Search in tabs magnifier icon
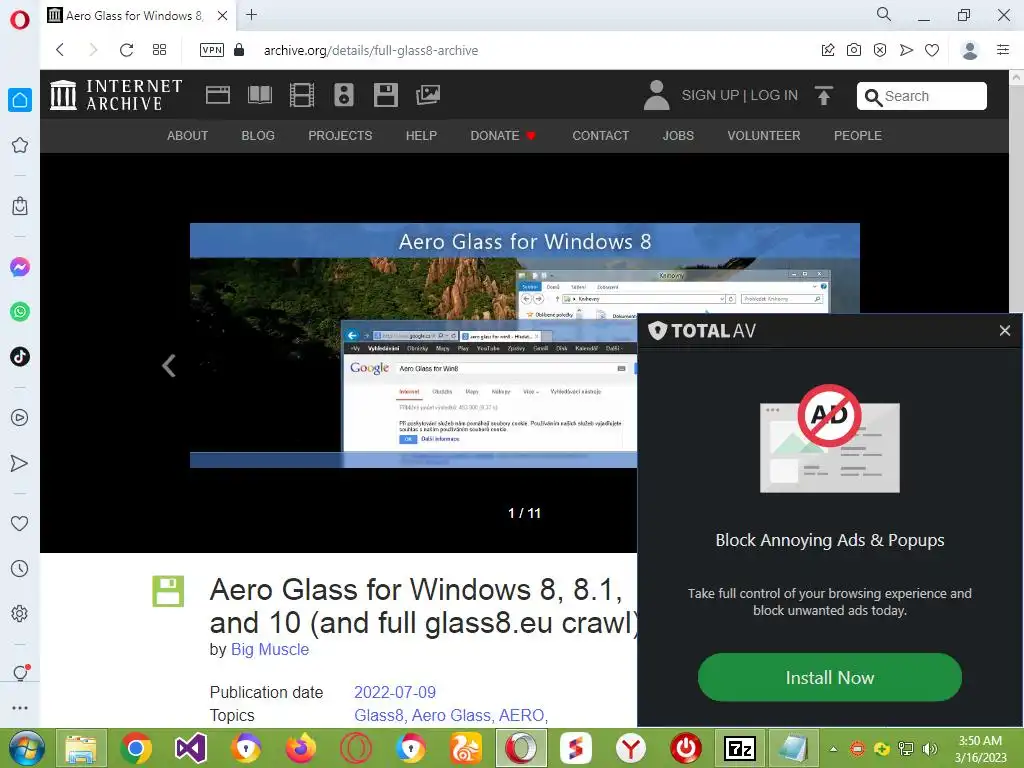Viewport: 1024px width, 768px height. [884, 14]
